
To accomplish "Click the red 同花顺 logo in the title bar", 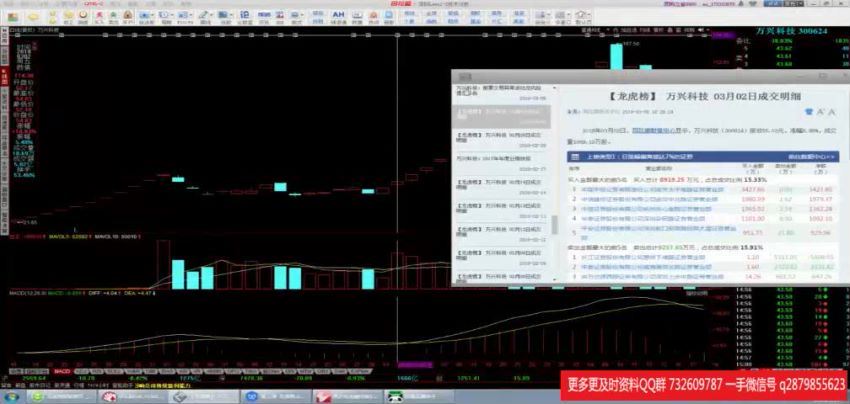I will 400,4.
